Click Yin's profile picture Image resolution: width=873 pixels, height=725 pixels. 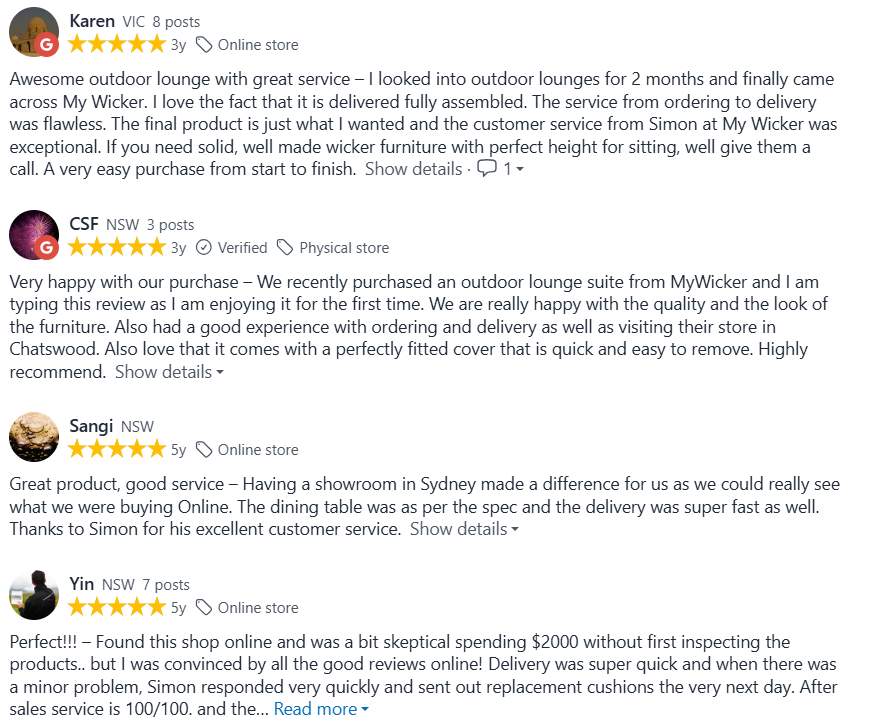pyautogui.click(x=34, y=596)
